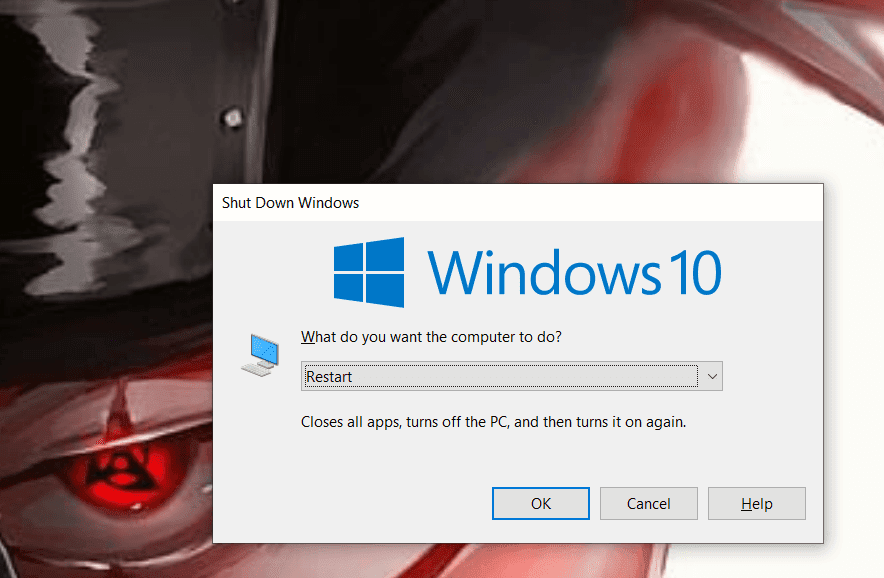The width and height of the screenshot is (884, 578).
Task: Click the computer monitor icon
Action: [262, 355]
